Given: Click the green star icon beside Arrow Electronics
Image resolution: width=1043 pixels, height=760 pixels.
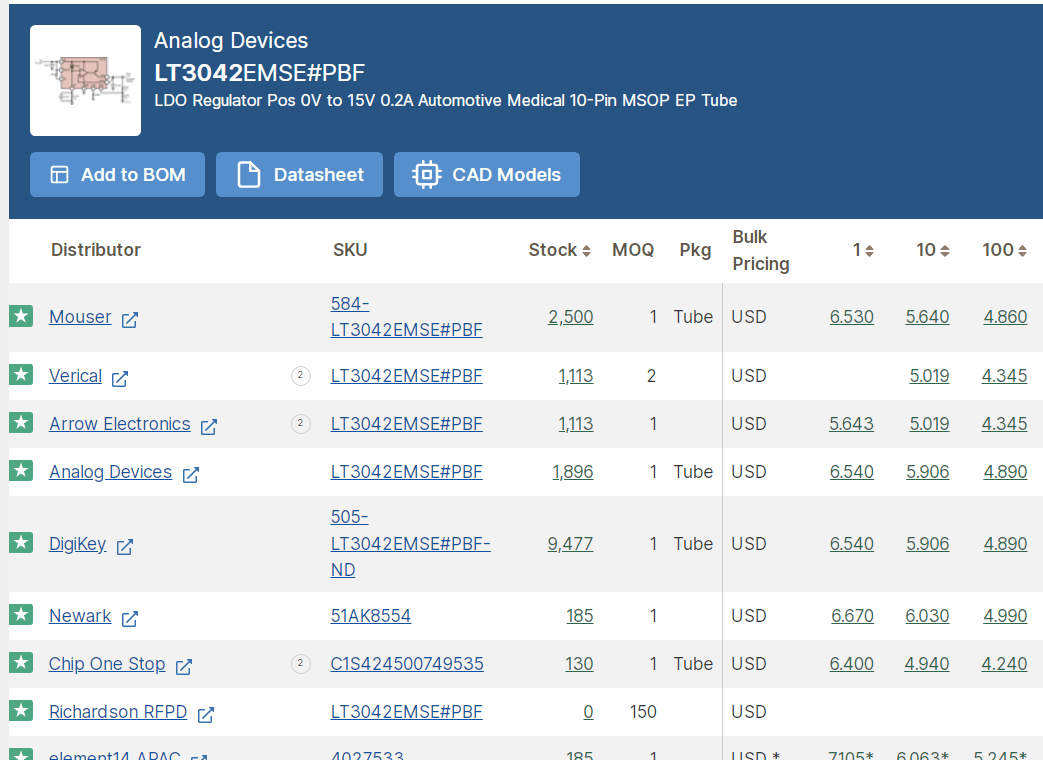Looking at the screenshot, I should [21, 422].
